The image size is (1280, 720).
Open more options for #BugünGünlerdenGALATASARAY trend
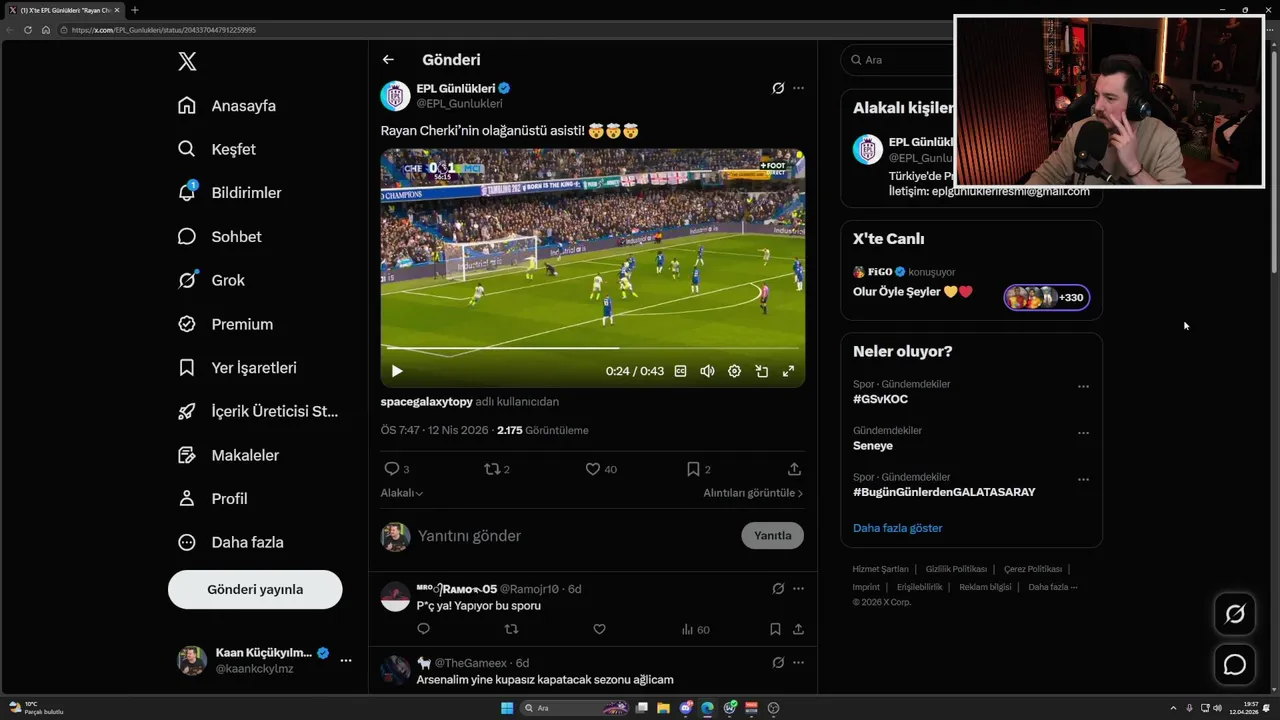coord(1083,479)
